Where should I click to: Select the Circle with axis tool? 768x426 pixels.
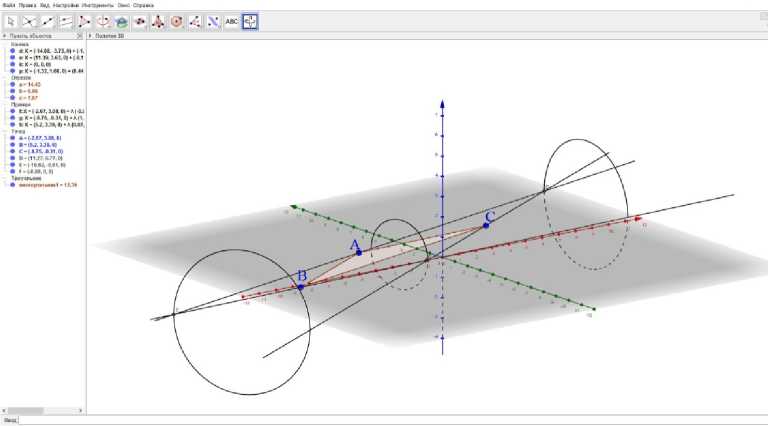[x=103, y=22]
